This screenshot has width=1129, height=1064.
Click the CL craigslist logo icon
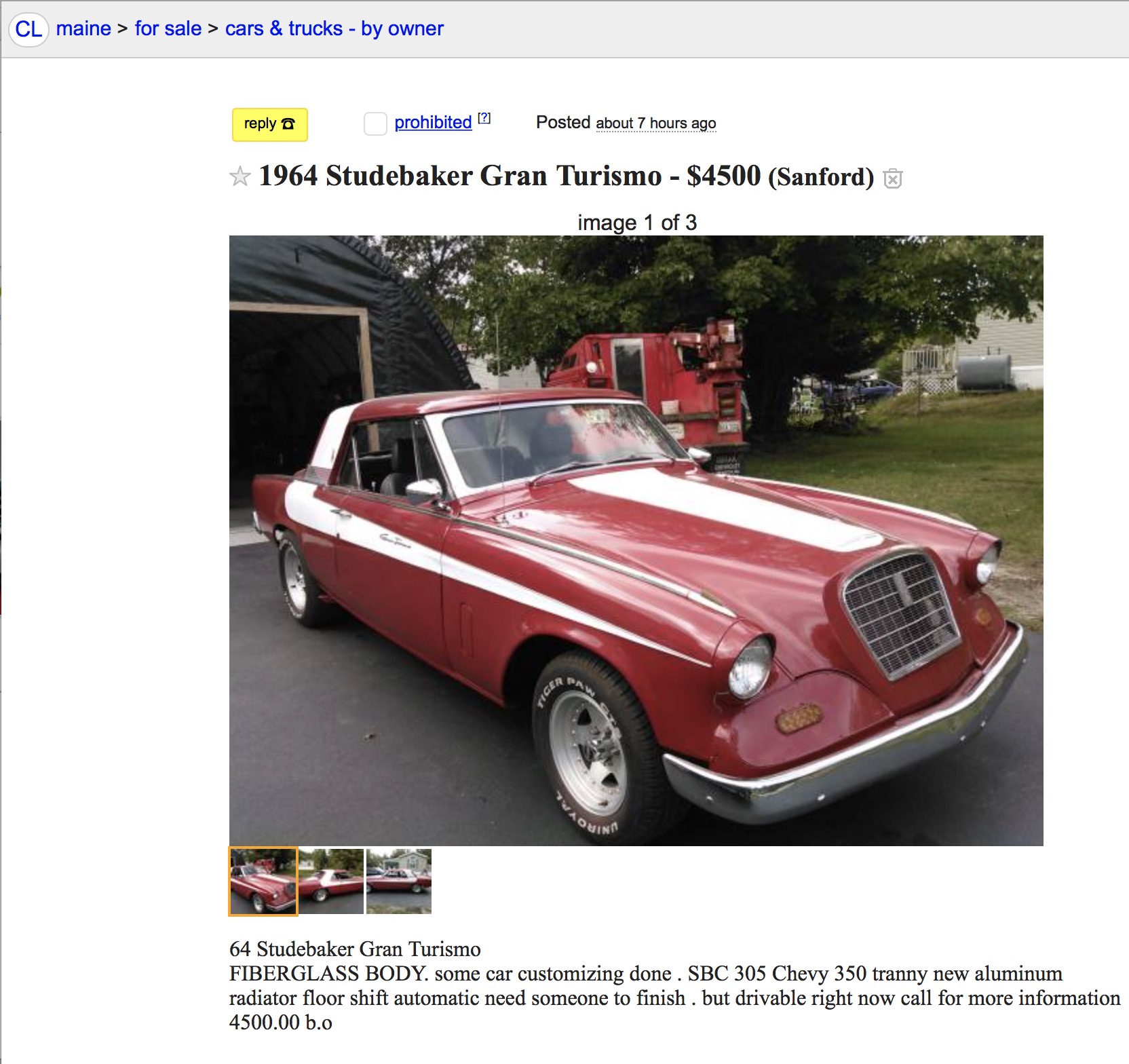pyautogui.click(x=28, y=29)
